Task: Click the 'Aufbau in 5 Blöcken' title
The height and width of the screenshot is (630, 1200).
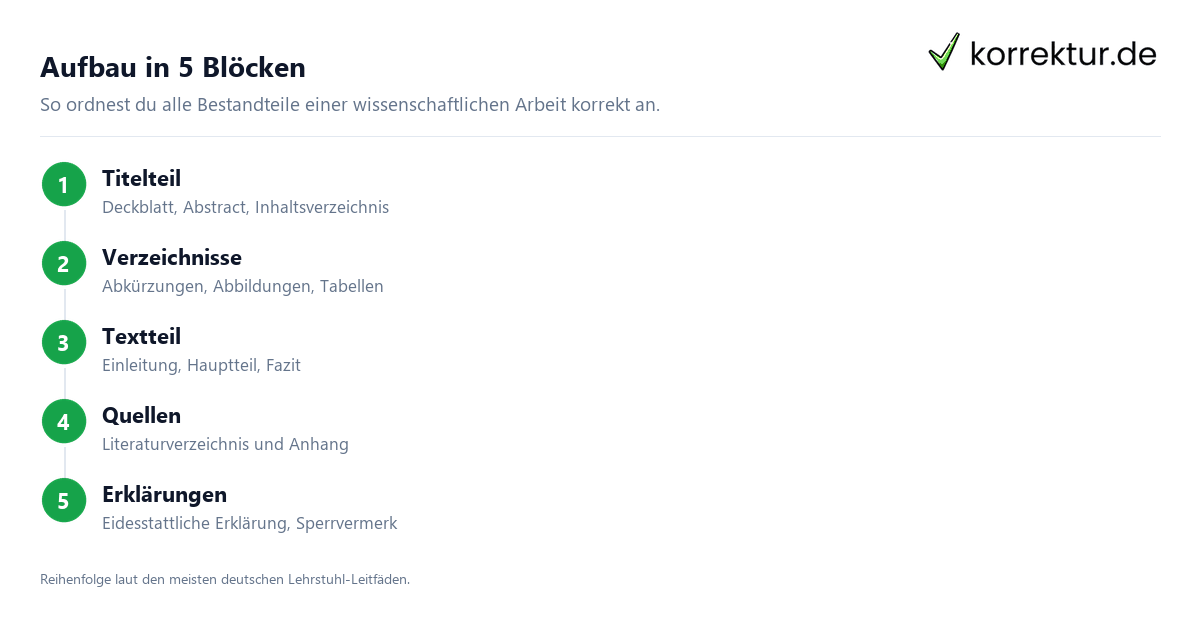Action: (173, 68)
